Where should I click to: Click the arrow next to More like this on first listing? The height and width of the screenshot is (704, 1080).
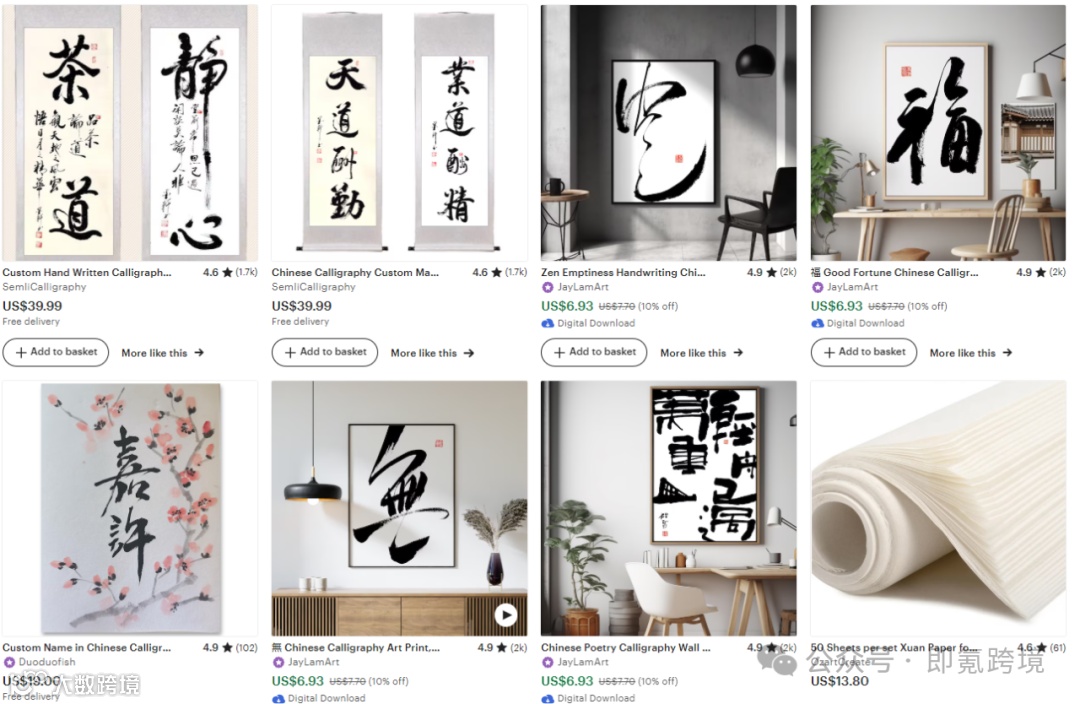coord(199,353)
